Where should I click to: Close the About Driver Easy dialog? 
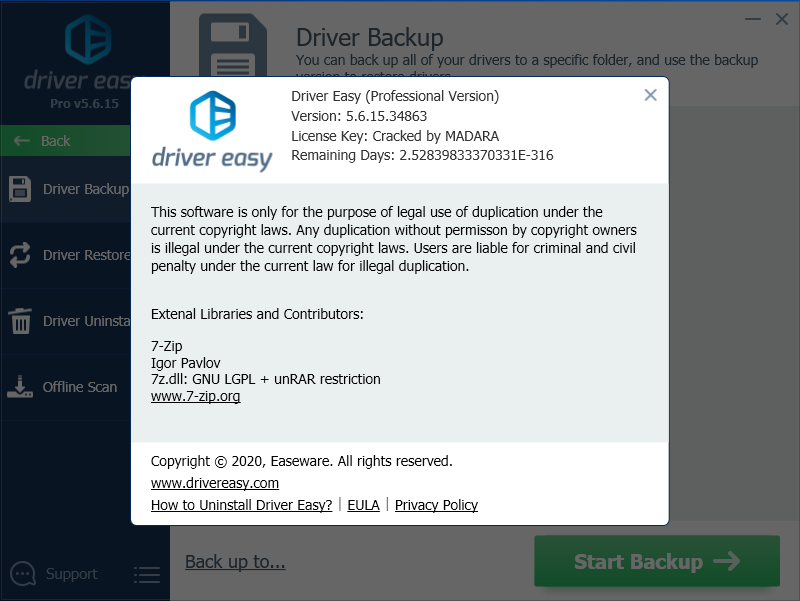point(650,95)
